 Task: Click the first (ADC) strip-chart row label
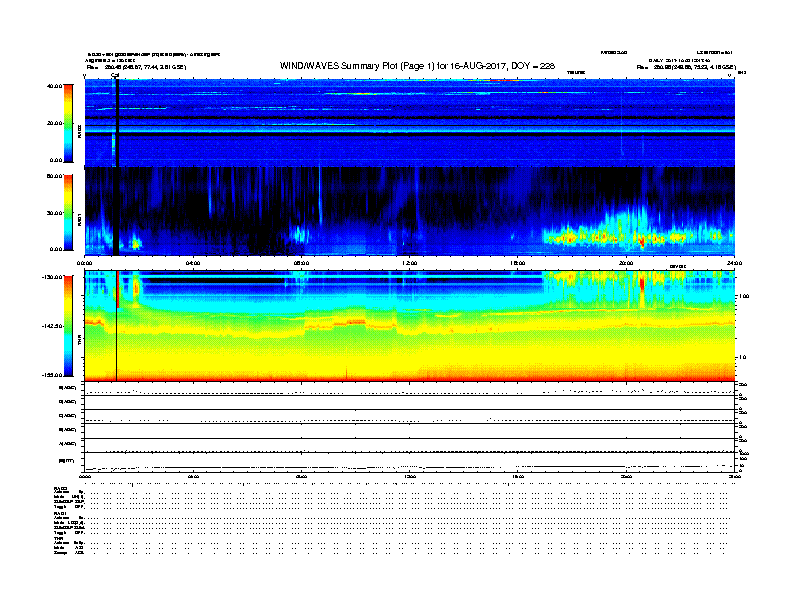click(68, 388)
